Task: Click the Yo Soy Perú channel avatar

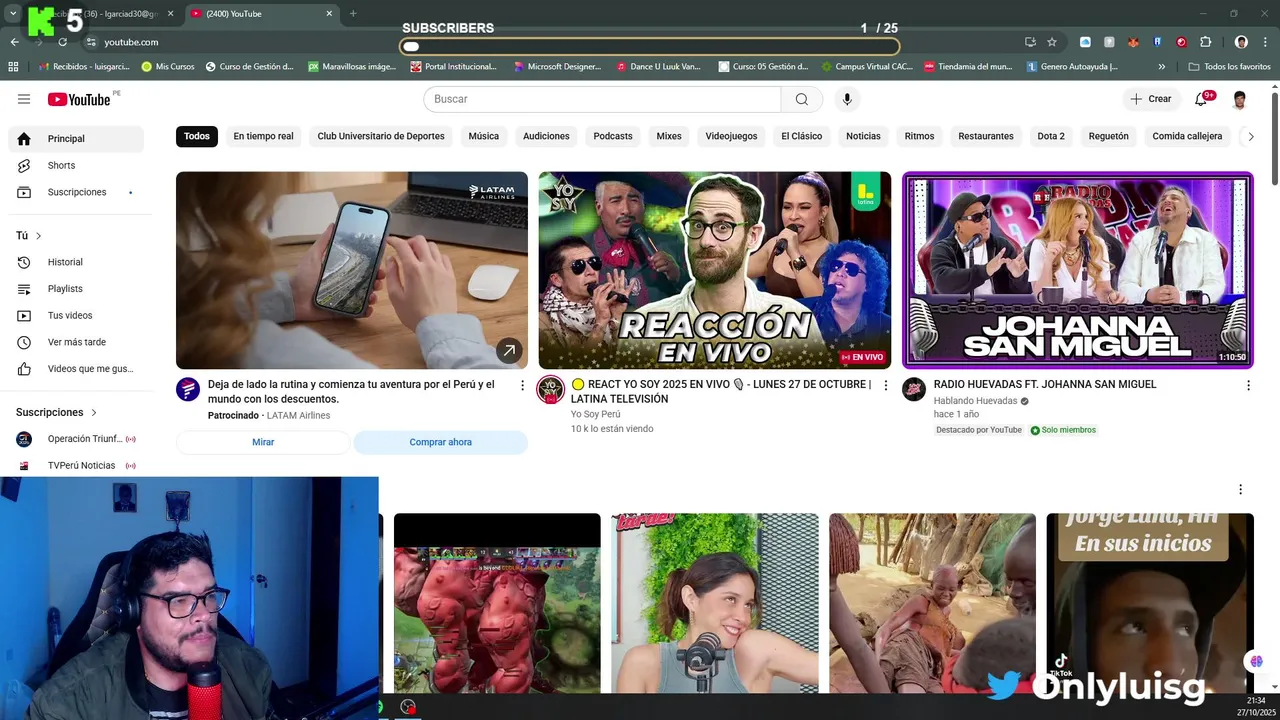Action: pyautogui.click(x=551, y=390)
